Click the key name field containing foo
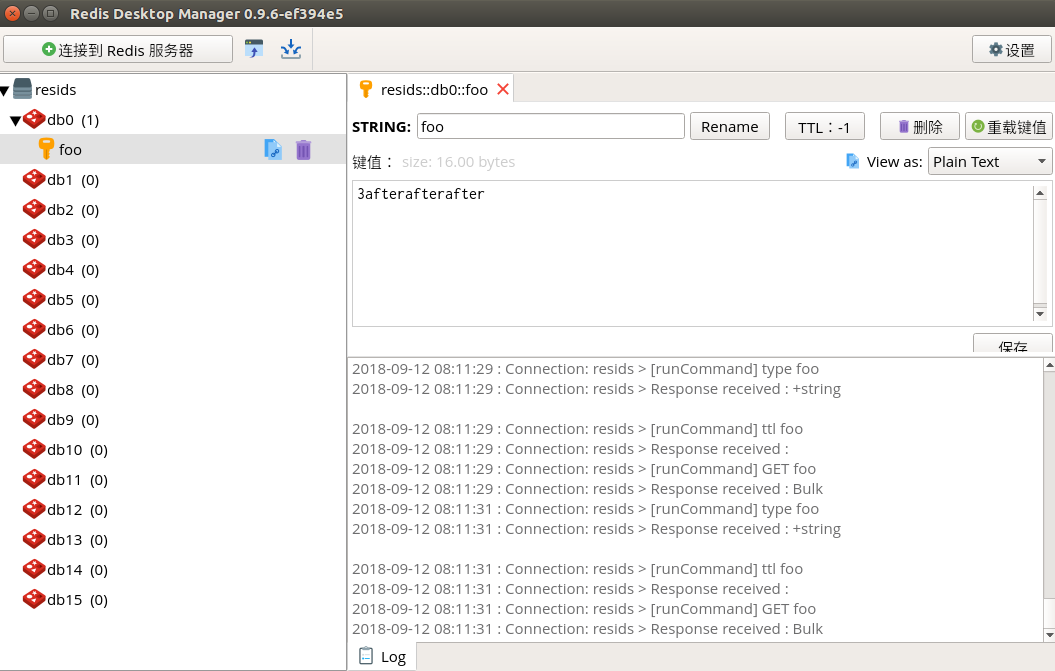Screen dimensions: 1055x671 pyautogui.click(x=549, y=126)
